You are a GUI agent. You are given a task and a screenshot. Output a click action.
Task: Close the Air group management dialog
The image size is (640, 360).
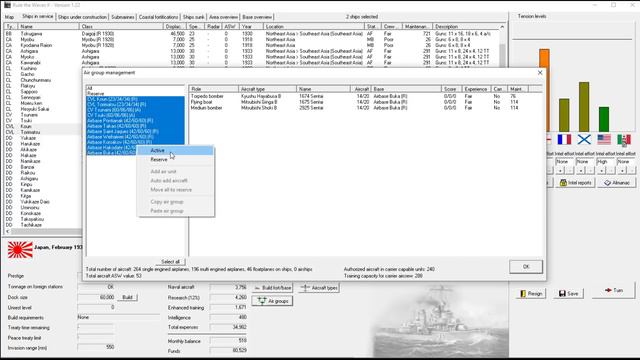point(540,72)
